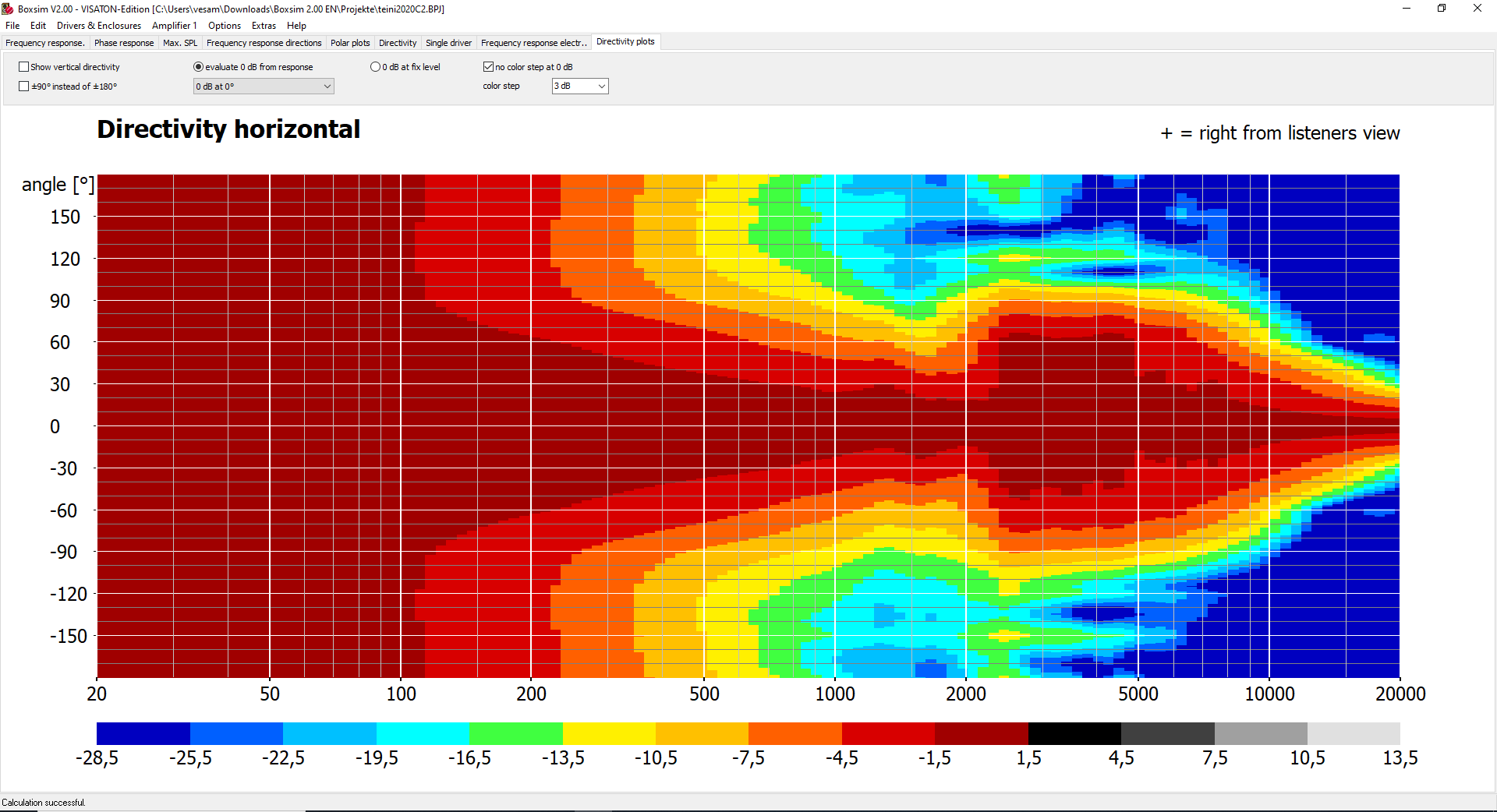
Task: Click the 'right from listeners view' note
Action: (1280, 133)
